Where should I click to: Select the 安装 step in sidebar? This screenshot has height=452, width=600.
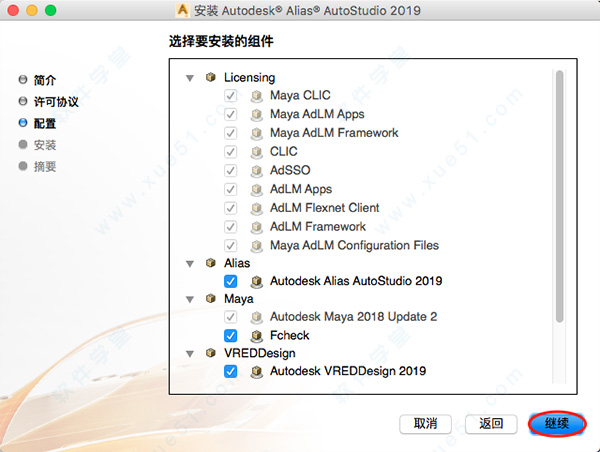click(45, 145)
